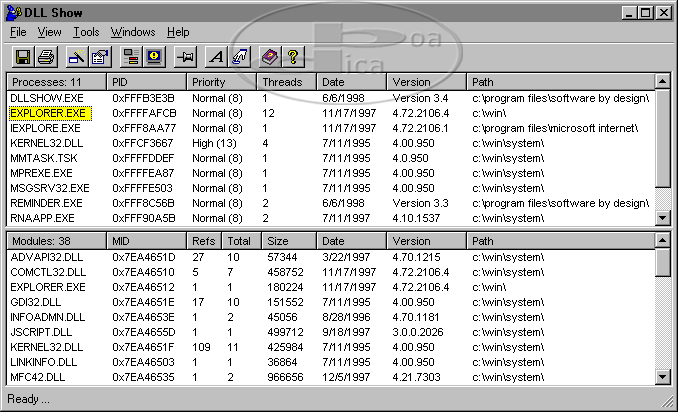Toggle the pushpin always-on-top icon
Screen dimensions: 678x412
tap(186, 56)
